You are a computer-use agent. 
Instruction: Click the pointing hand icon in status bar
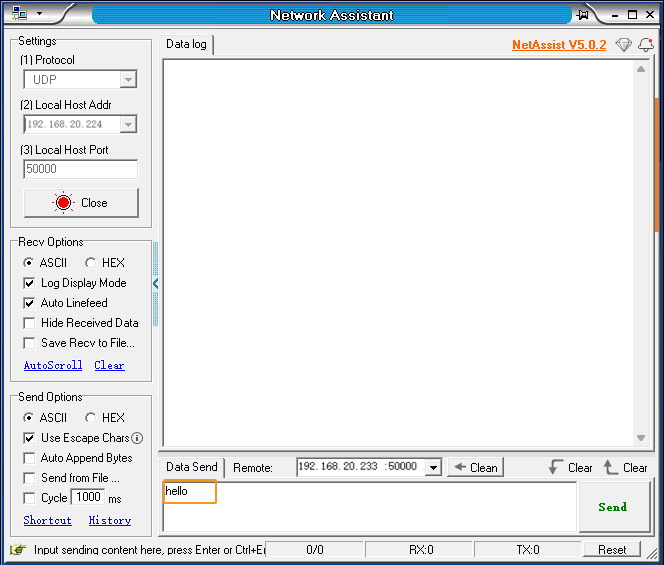click(x=18, y=549)
